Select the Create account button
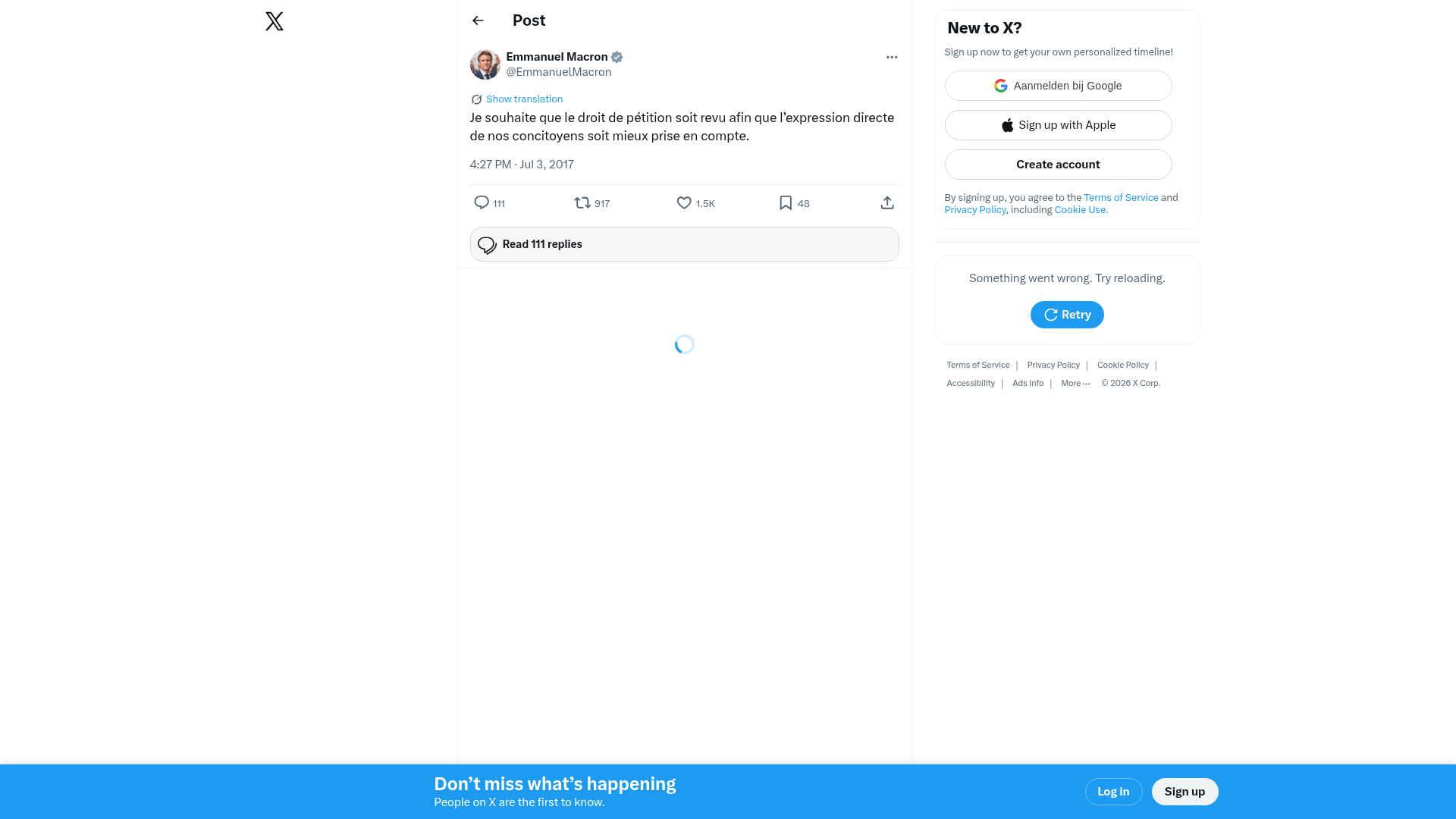The image size is (1456, 819). point(1058,165)
